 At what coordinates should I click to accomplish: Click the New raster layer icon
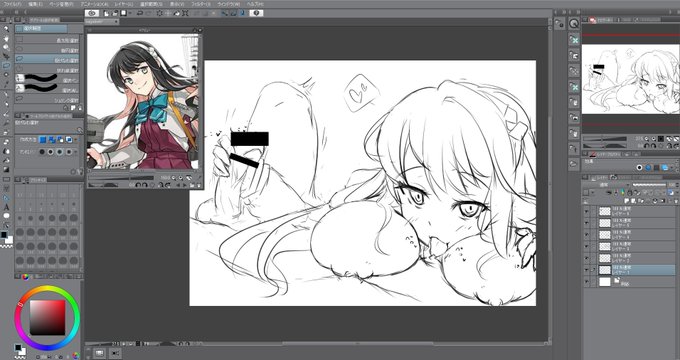click(x=628, y=201)
